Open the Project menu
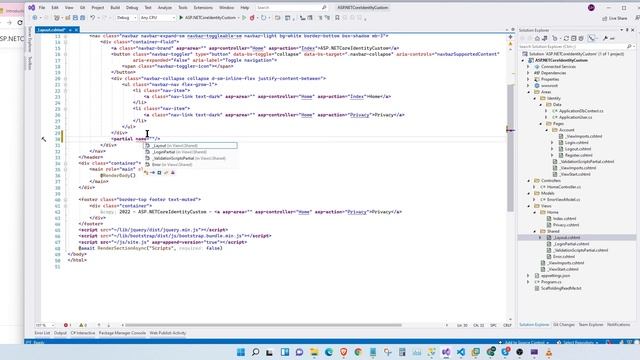The image size is (640, 360). [x=98, y=7]
